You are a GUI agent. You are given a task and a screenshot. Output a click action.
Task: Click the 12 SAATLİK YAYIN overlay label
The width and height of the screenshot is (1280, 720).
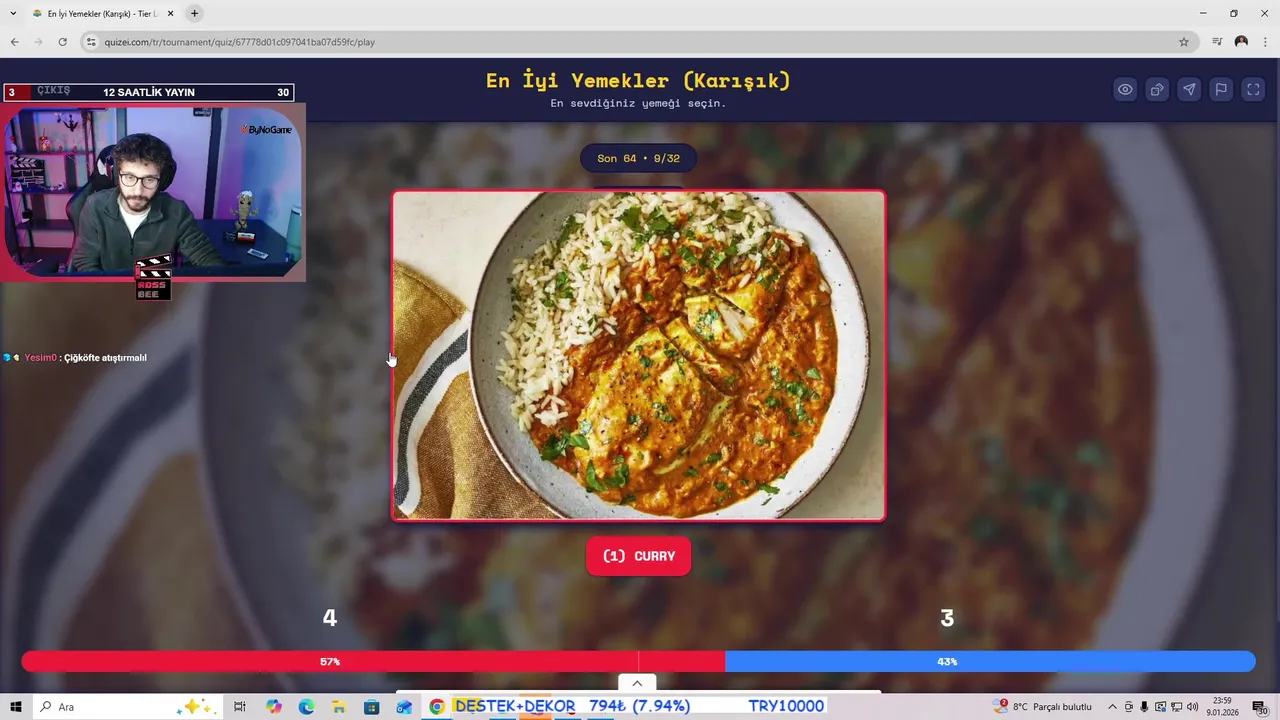point(149,92)
